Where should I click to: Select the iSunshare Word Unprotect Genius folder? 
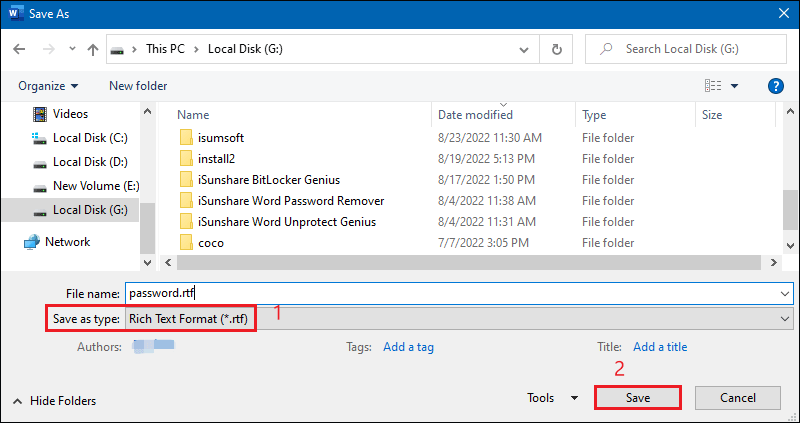[x=287, y=221]
